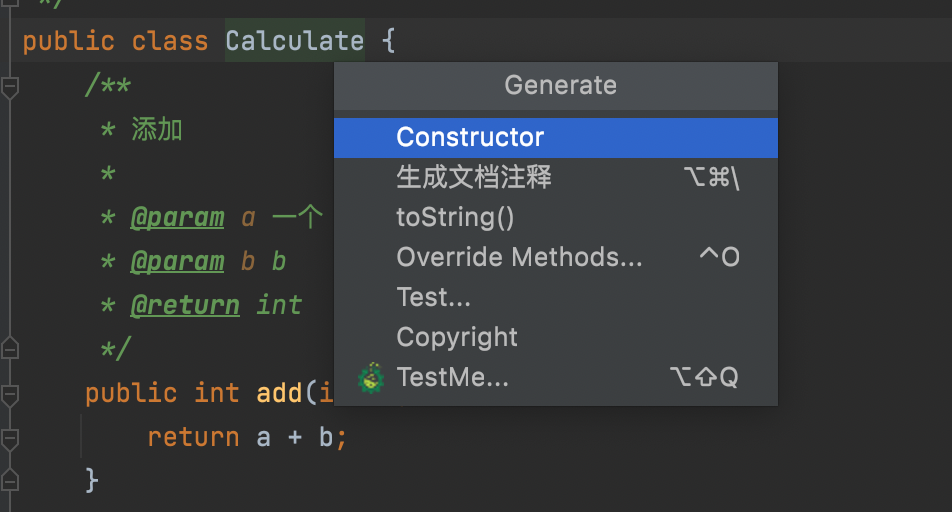Click the add method name
The width and height of the screenshot is (952, 512).
pyautogui.click(x=280, y=393)
